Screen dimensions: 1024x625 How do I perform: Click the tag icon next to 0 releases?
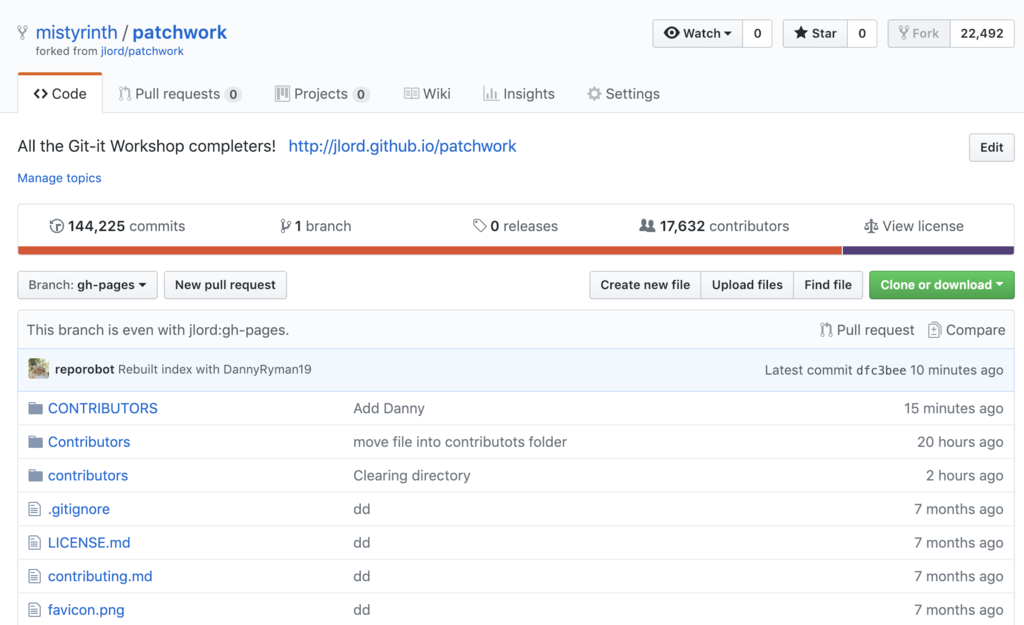point(479,226)
